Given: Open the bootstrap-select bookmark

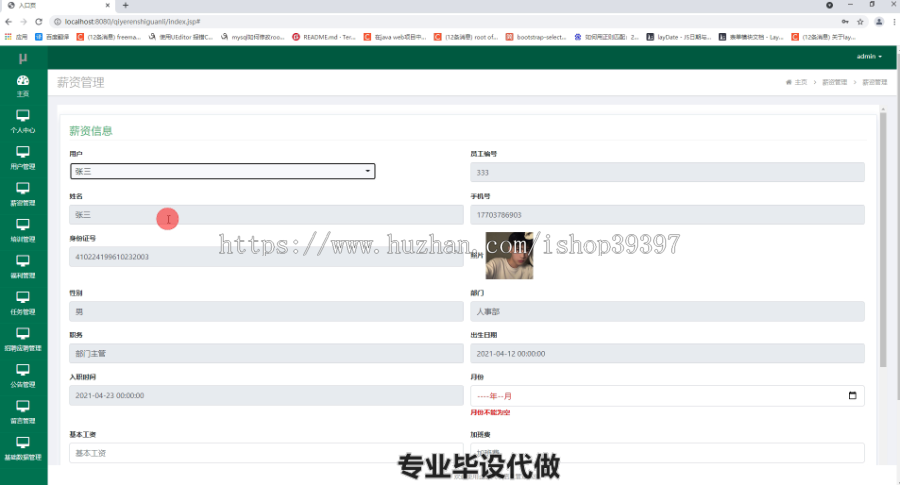Looking at the screenshot, I should pos(536,37).
